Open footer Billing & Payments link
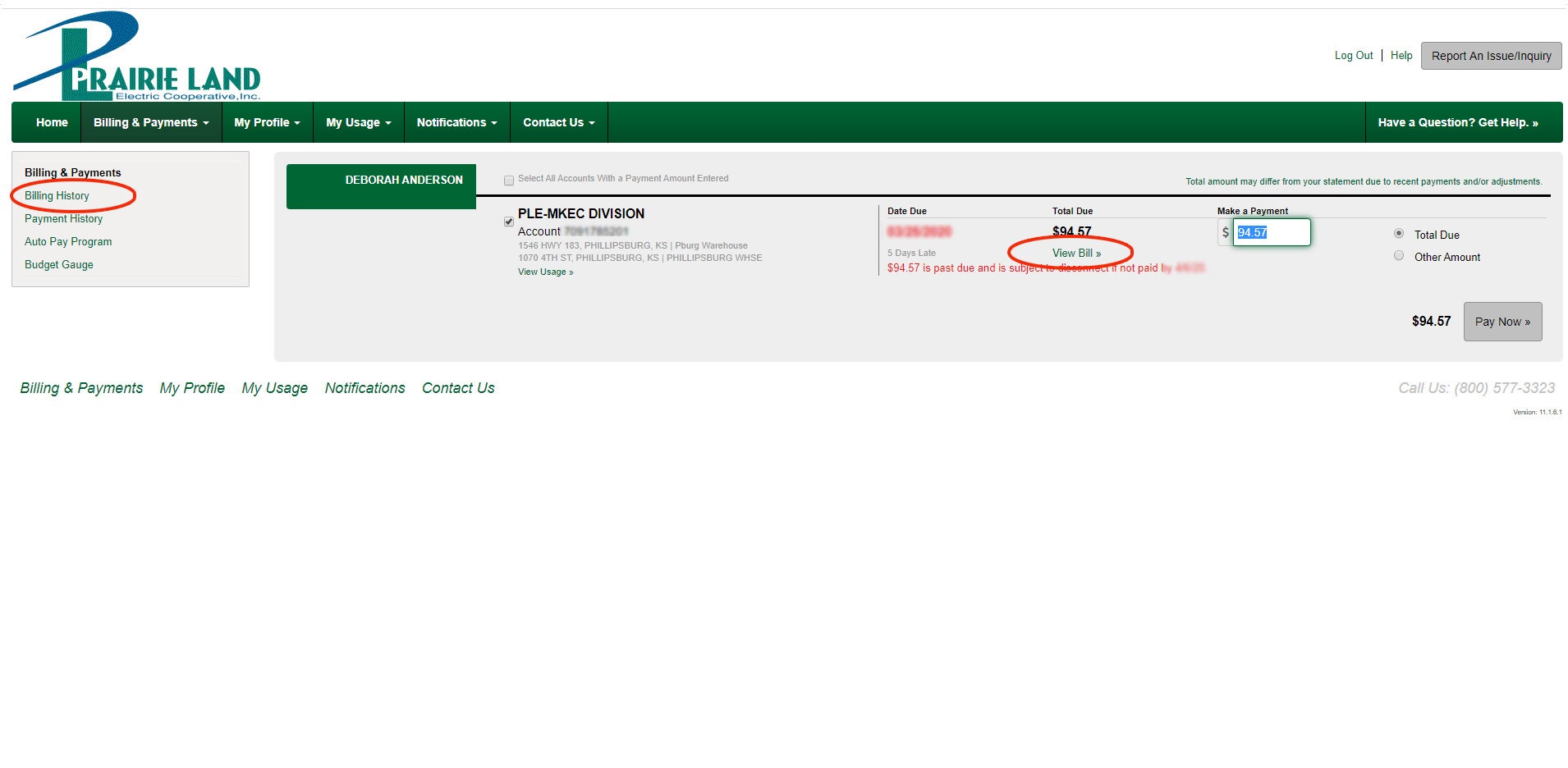The image size is (1568, 768). coord(81,388)
